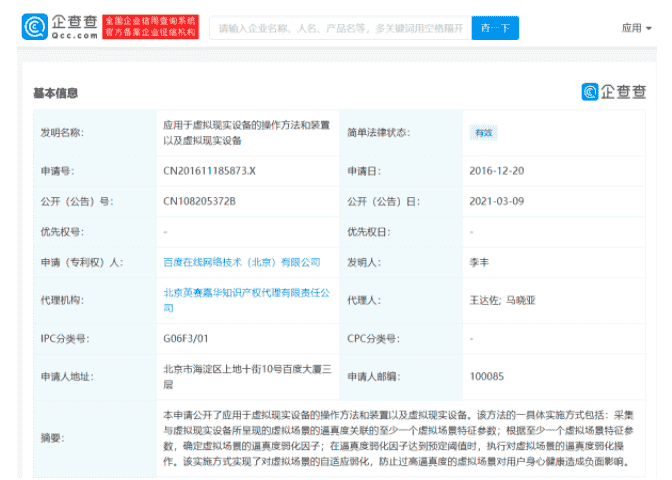The width and height of the screenshot is (672, 480).
Task: Select agent names 王达佐; 马晓亚
Action: [502, 300]
